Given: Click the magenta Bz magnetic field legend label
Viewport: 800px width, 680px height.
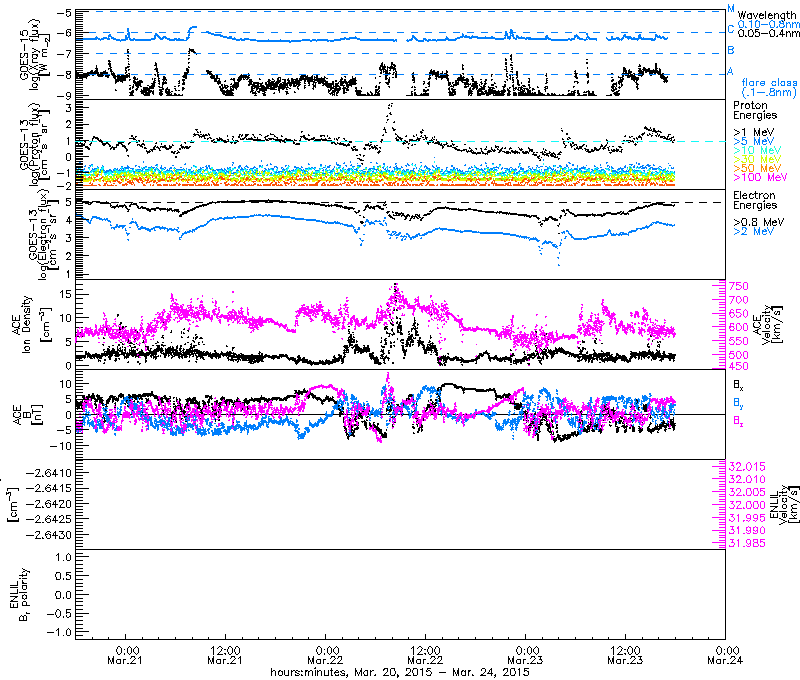Looking at the screenshot, I should tap(738, 421).
